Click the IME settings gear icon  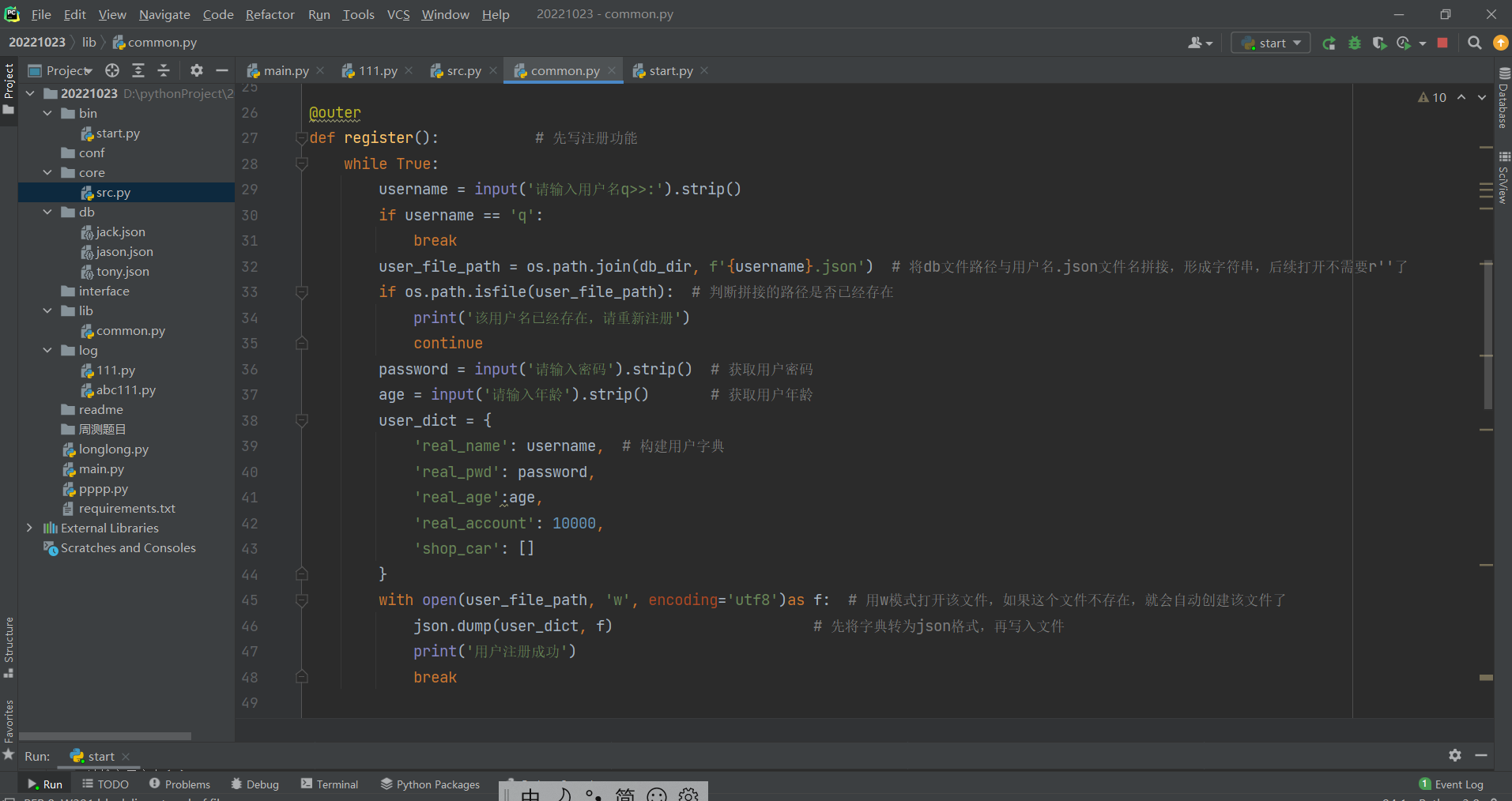pos(688,794)
